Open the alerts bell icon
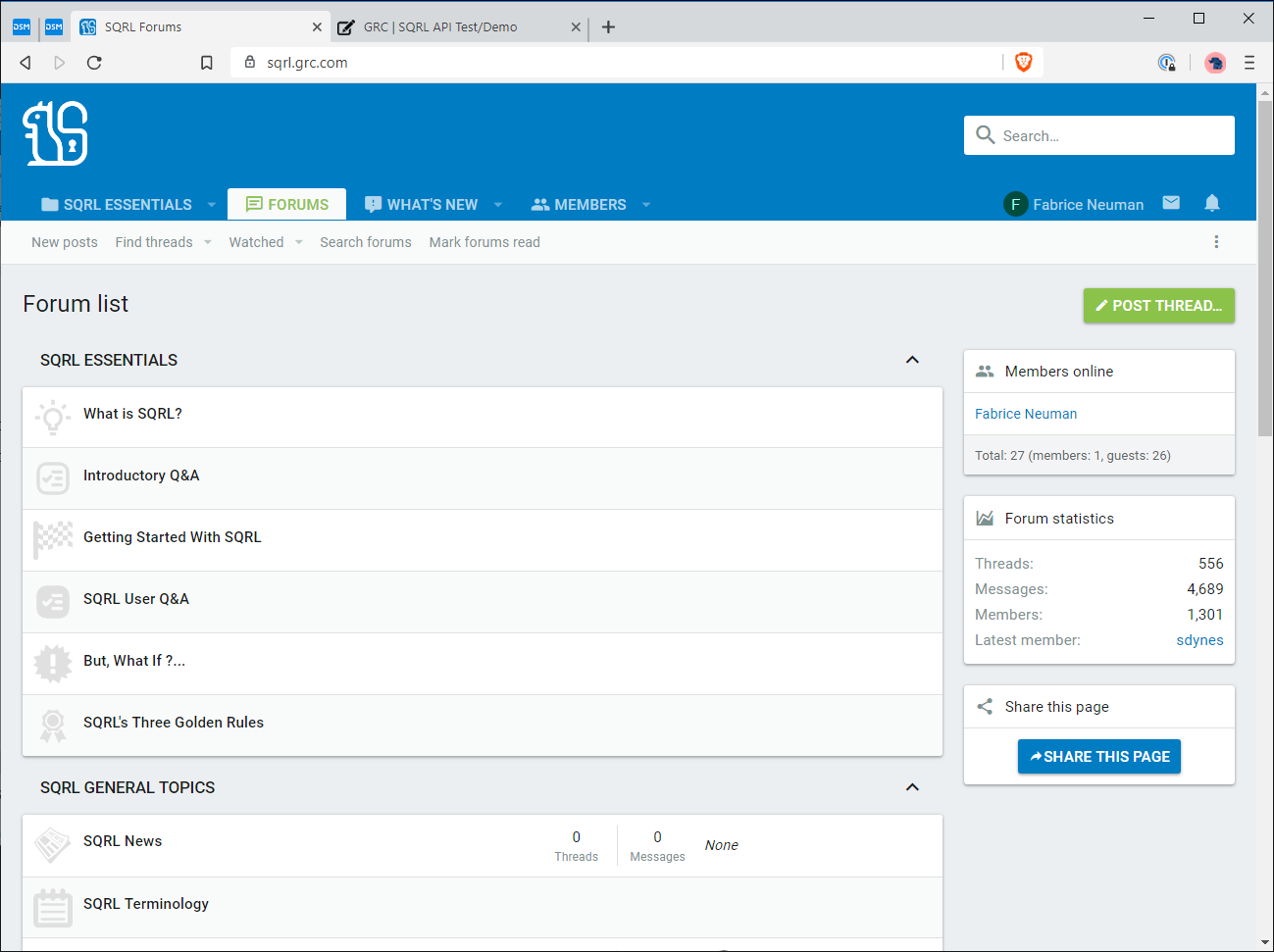The height and width of the screenshot is (952, 1274). (x=1212, y=203)
